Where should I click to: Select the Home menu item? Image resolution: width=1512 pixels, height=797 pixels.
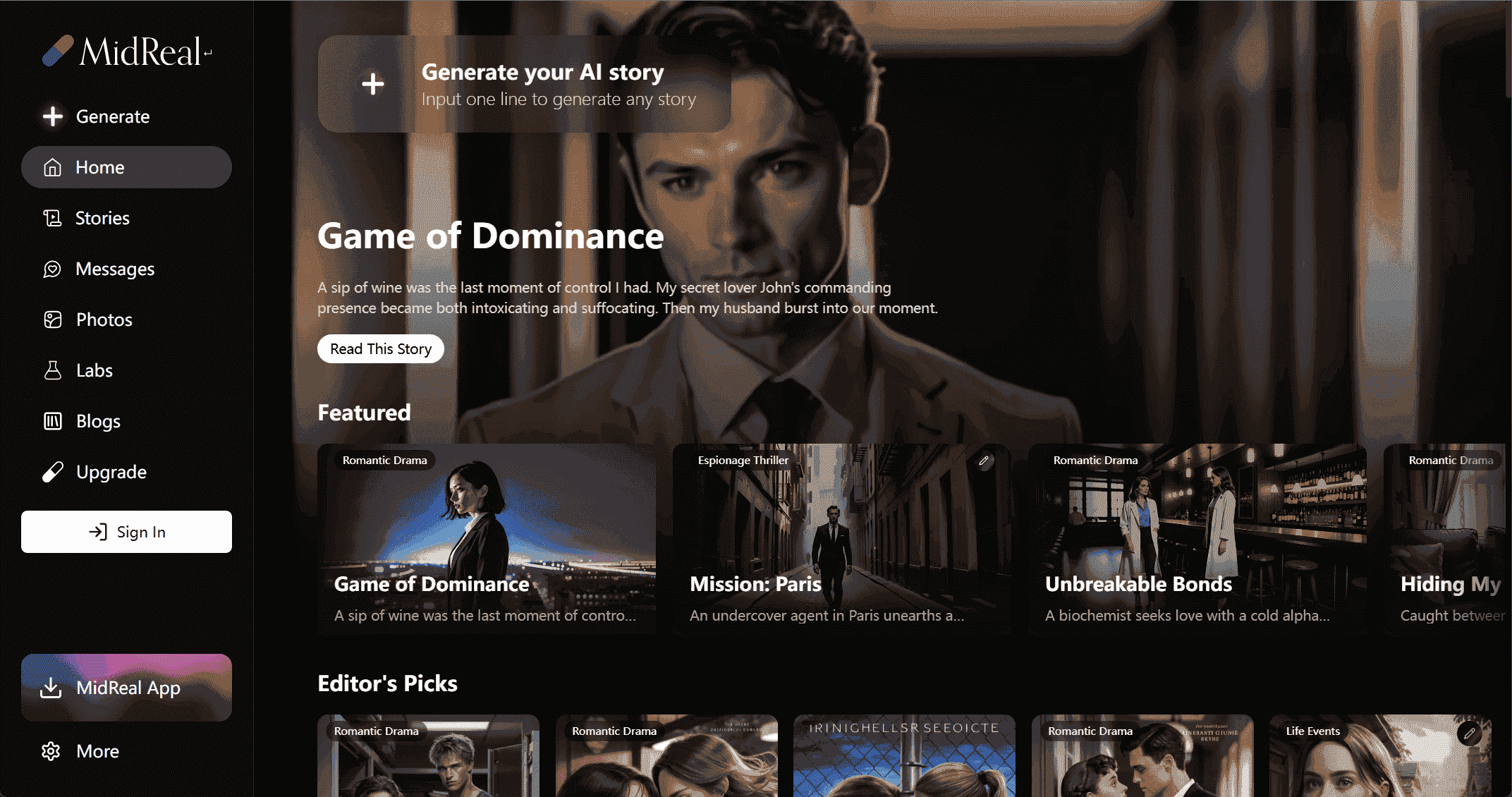coord(126,167)
